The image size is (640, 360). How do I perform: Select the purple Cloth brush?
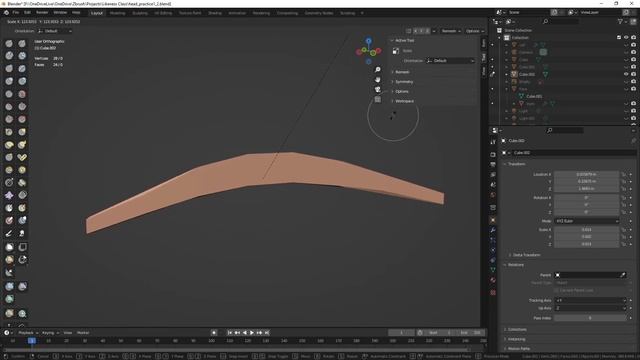(9, 196)
